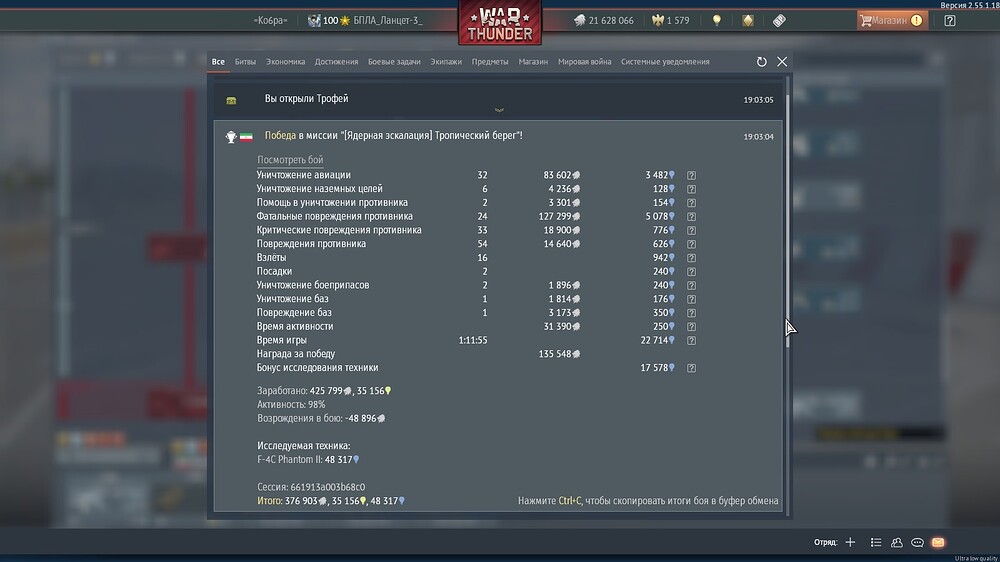Click the refresh log icon

(x=762, y=62)
